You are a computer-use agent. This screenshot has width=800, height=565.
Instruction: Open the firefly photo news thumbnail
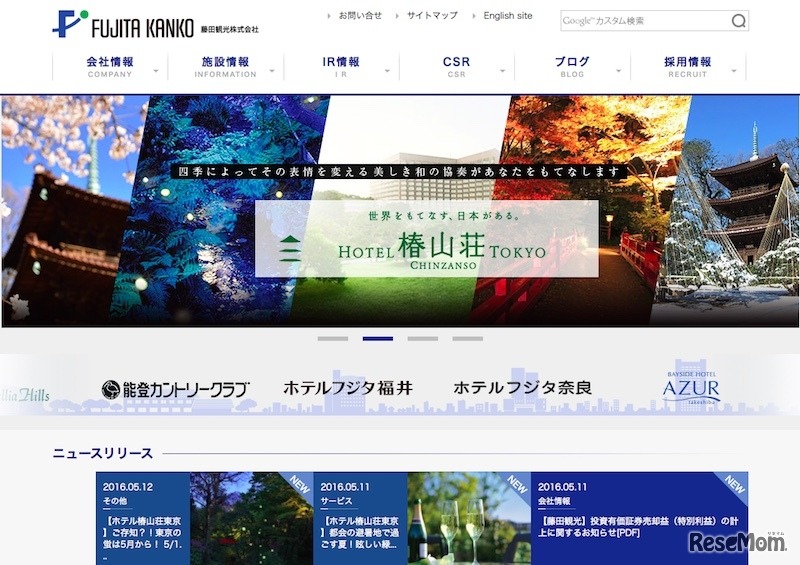[252, 518]
